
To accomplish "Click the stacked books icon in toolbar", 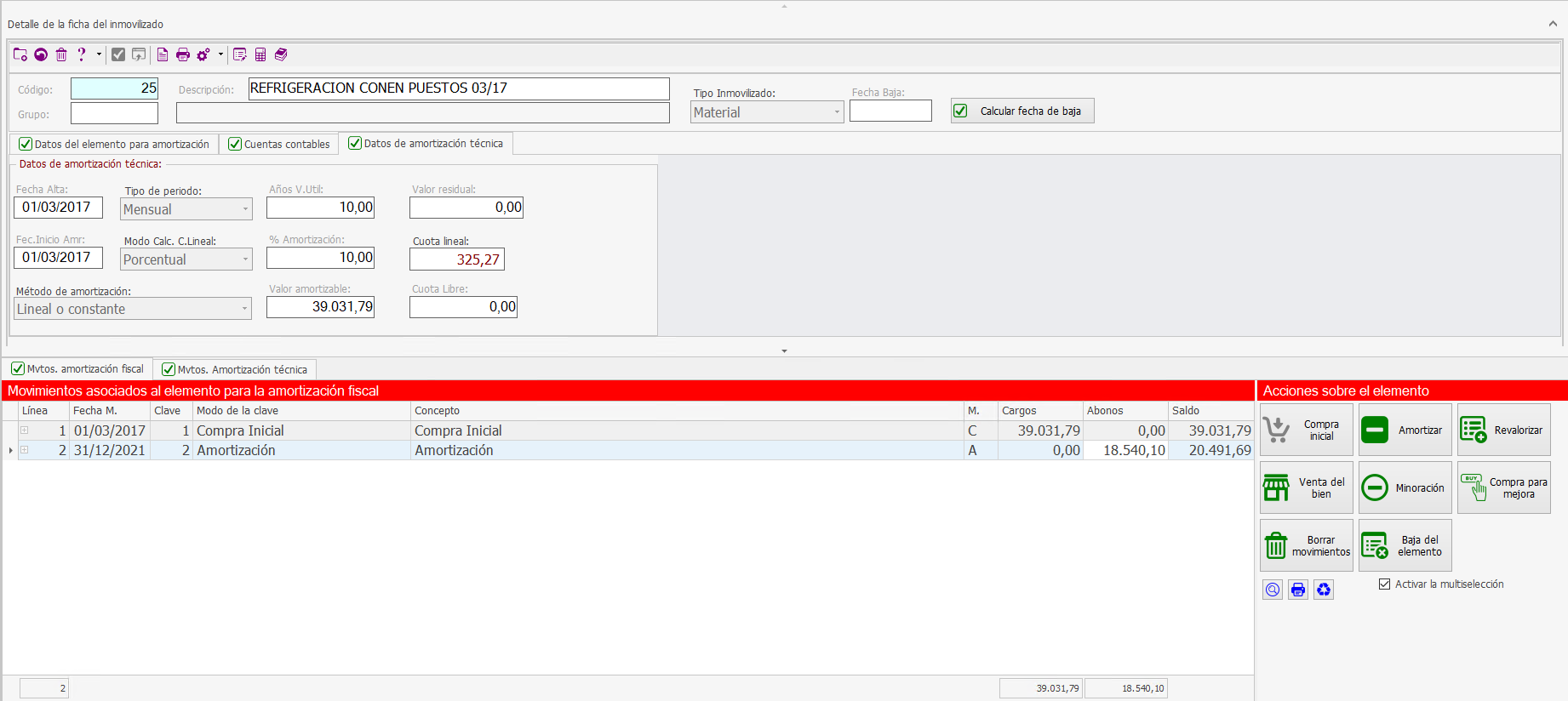I will (x=281, y=54).
